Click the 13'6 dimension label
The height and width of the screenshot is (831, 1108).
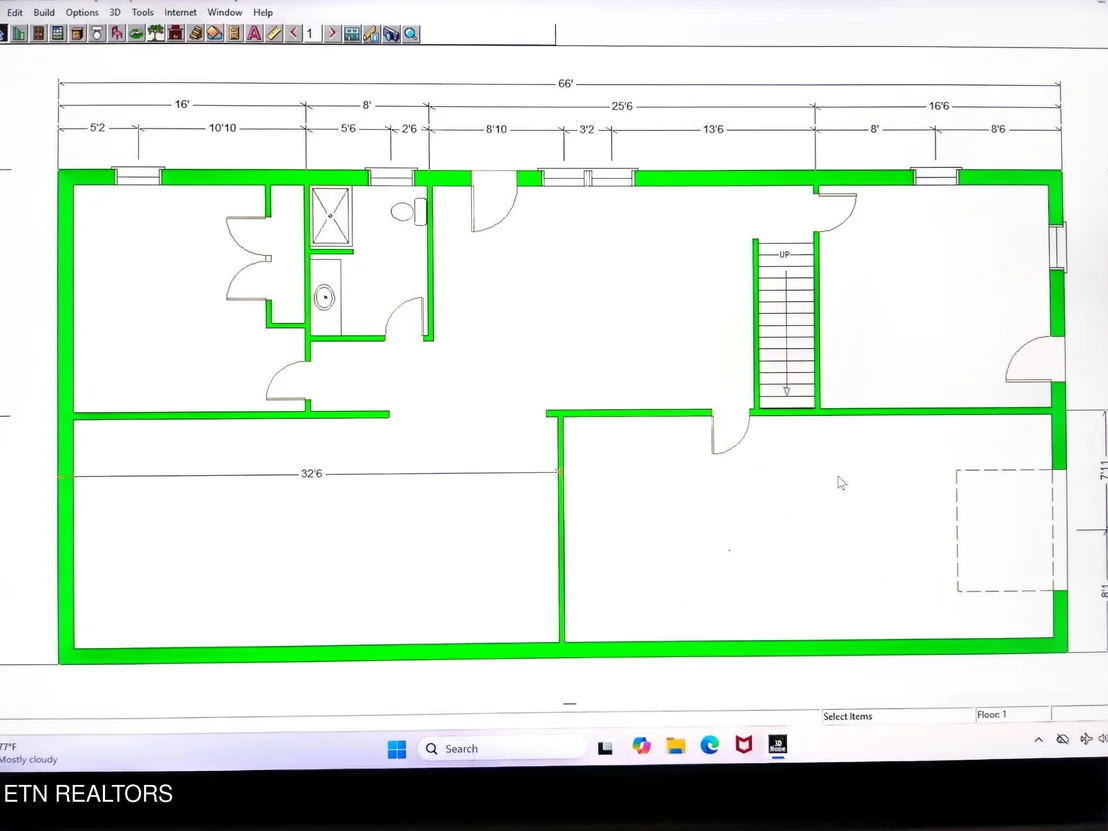tap(713, 129)
